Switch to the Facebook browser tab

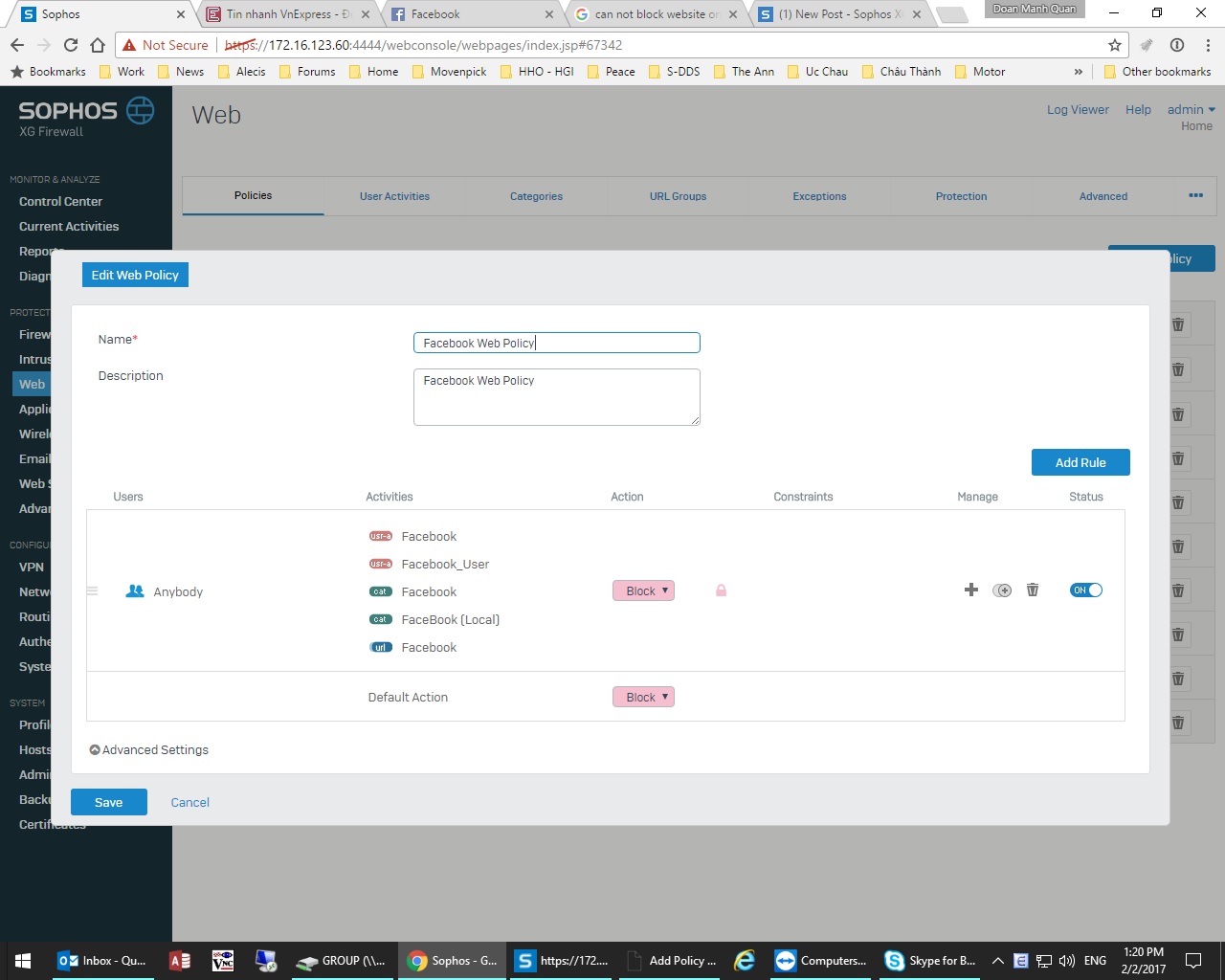(x=472, y=14)
